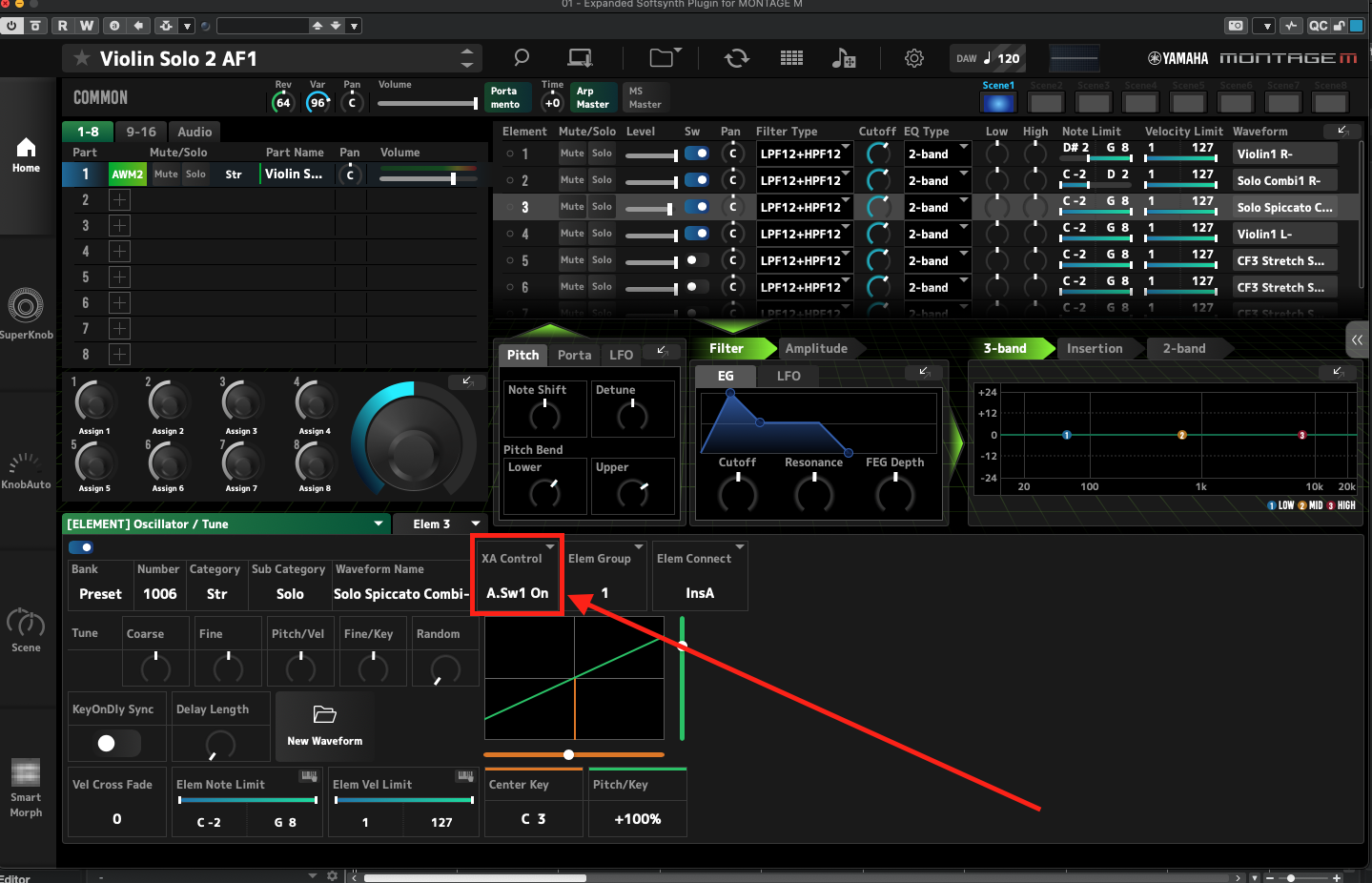1372x883 pixels.
Task: Select the 9-16 parts tab
Action: coord(141,132)
